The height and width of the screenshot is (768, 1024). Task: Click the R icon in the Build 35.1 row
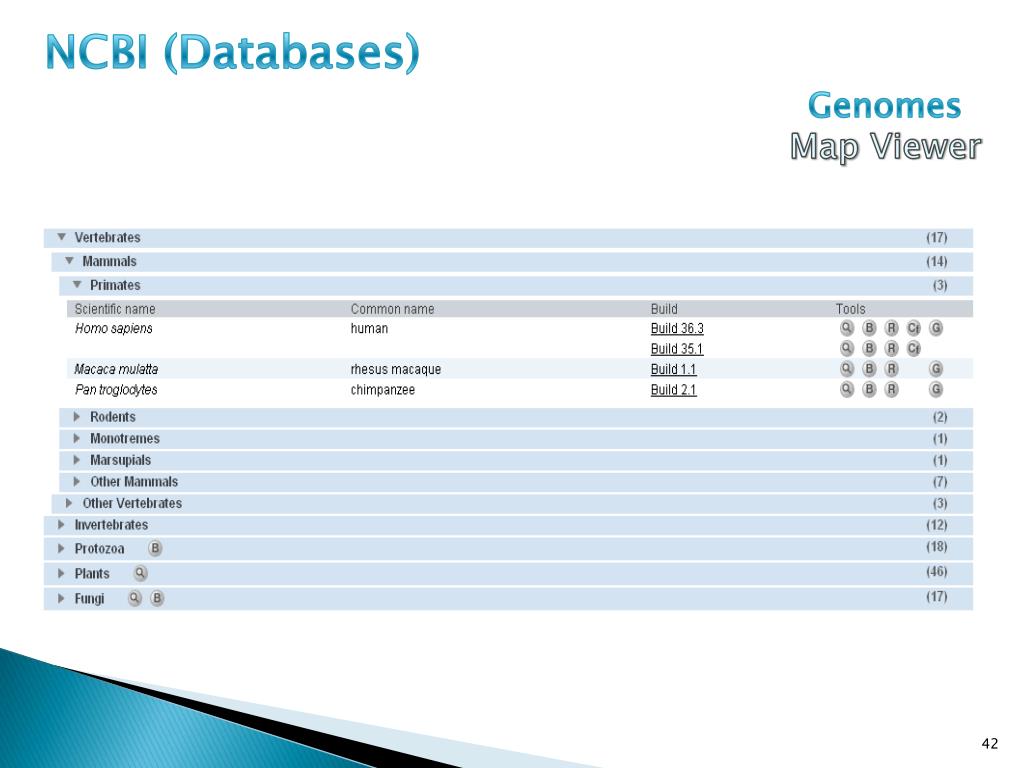click(891, 348)
